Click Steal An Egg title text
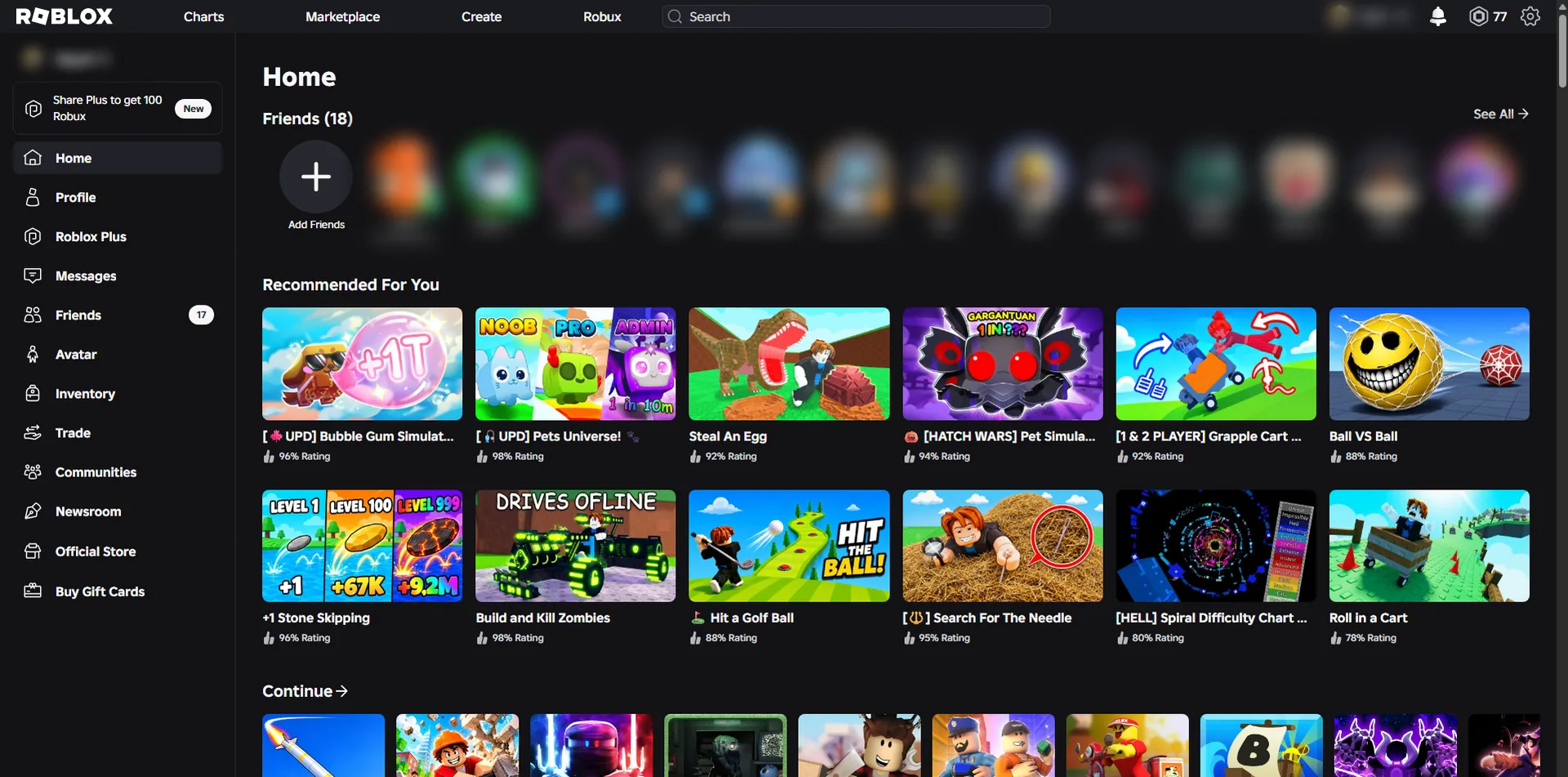Image resolution: width=1568 pixels, height=777 pixels. pyautogui.click(x=728, y=436)
